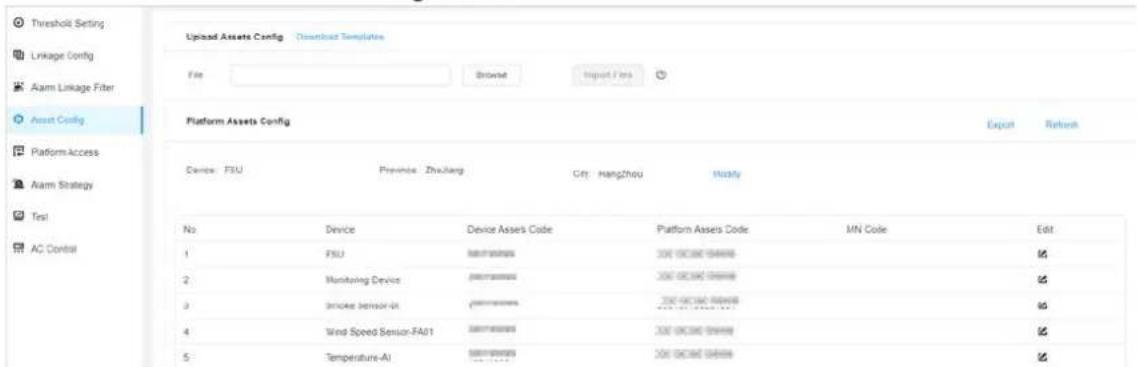The image size is (1137, 367).
Task: Edit the Temperature-AI row
Action: pos(1043,357)
